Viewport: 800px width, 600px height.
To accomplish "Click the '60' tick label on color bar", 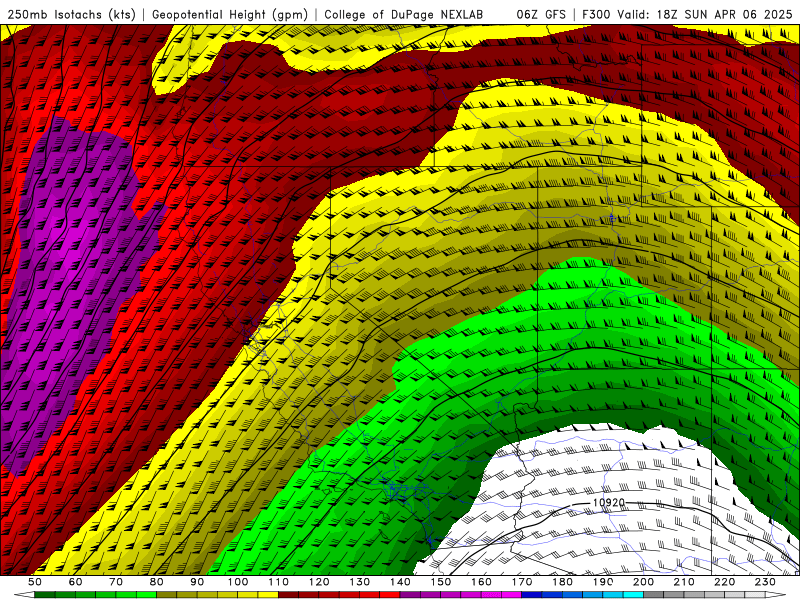I will (x=75, y=582).
